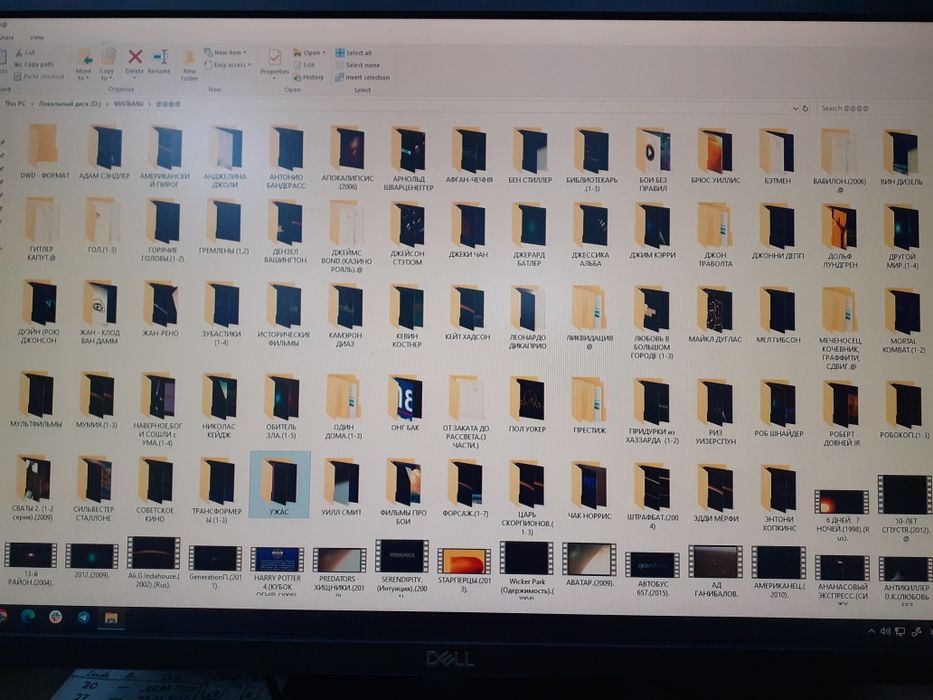Screen dimensions: 933x700
Task: Refresh the folder view
Action: (x=805, y=108)
